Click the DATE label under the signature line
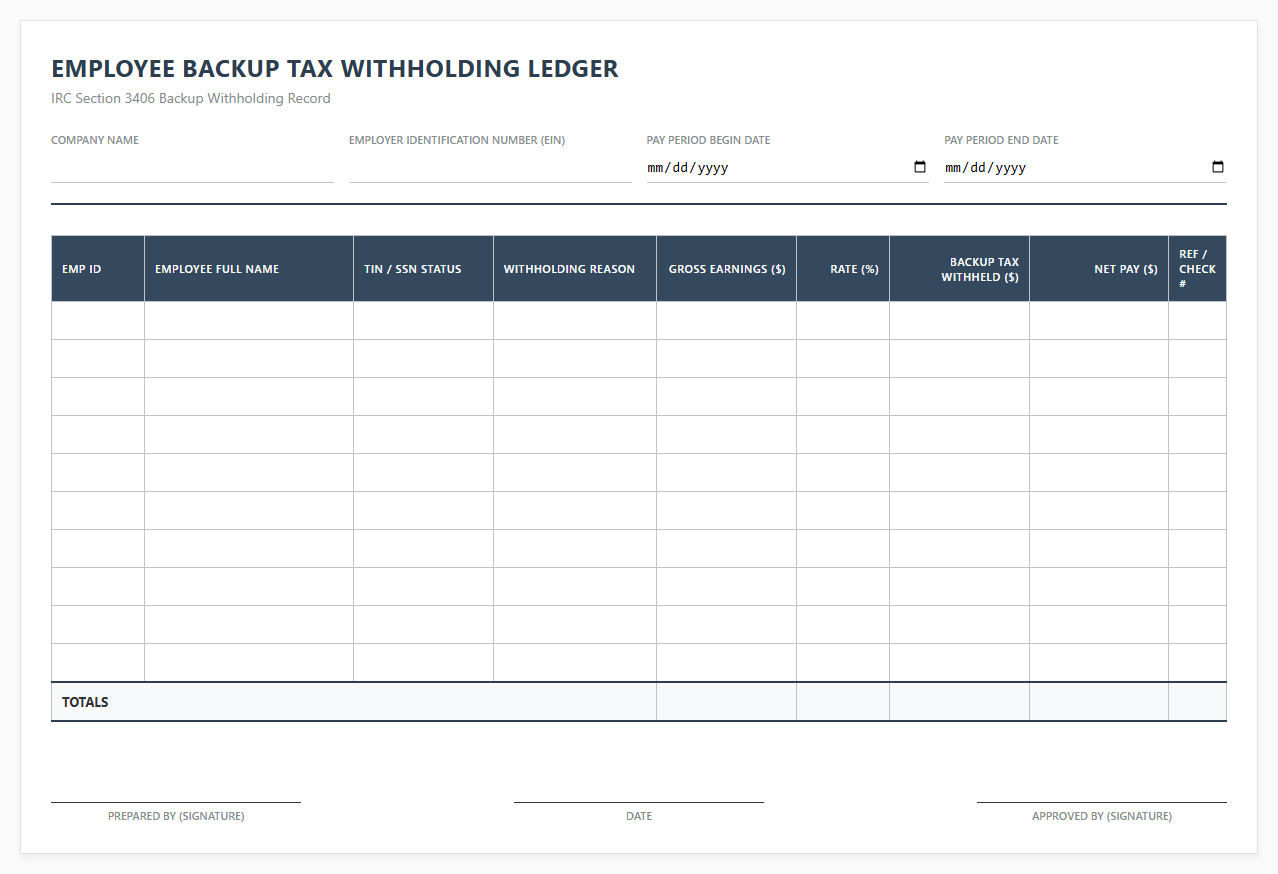This screenshot has height=874, width=1278. coord(639,816)
